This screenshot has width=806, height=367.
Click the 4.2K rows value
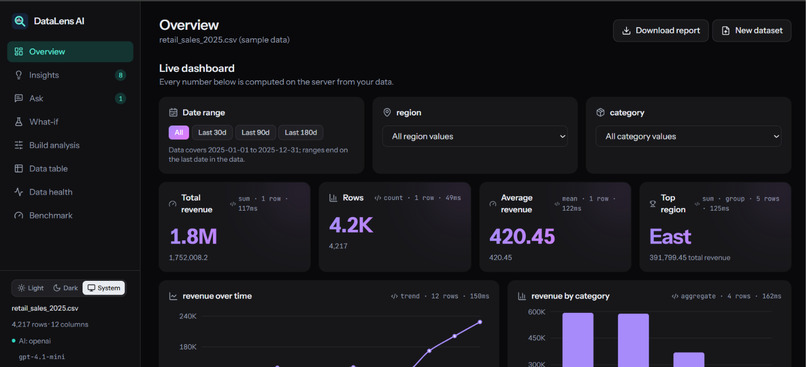pos(351,225)
